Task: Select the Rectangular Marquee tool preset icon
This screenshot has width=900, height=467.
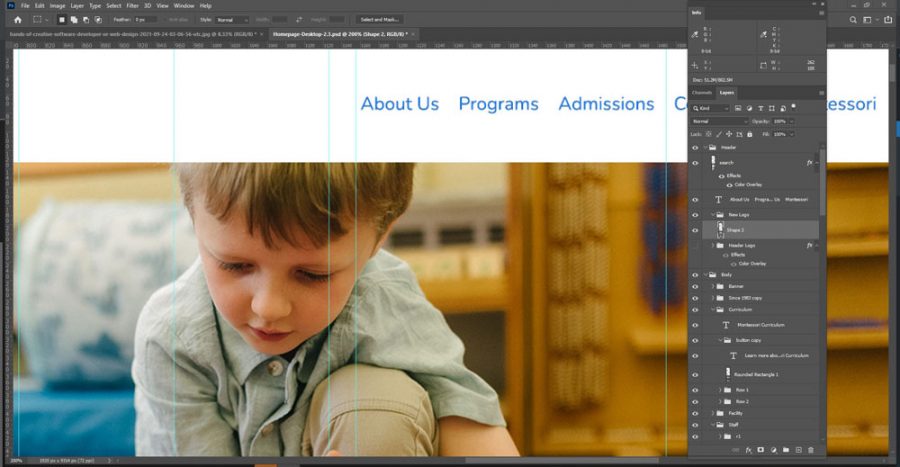Action: click(x=37, y=20)
